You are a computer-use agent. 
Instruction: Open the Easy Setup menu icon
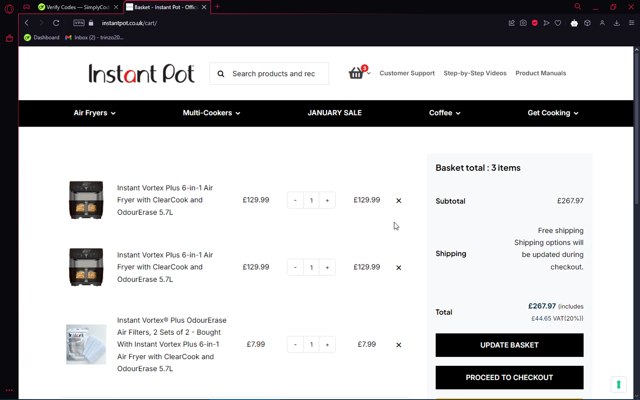coord(631,23)
